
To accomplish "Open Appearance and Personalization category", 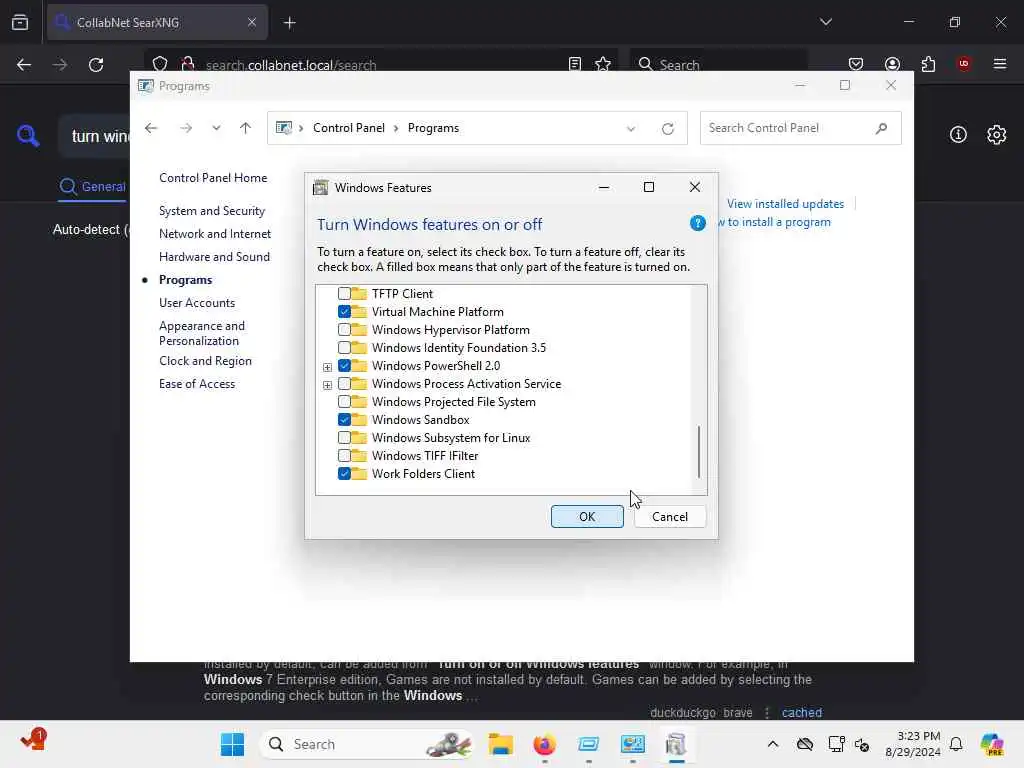I will pyautogui.click(x=202, y=333).
